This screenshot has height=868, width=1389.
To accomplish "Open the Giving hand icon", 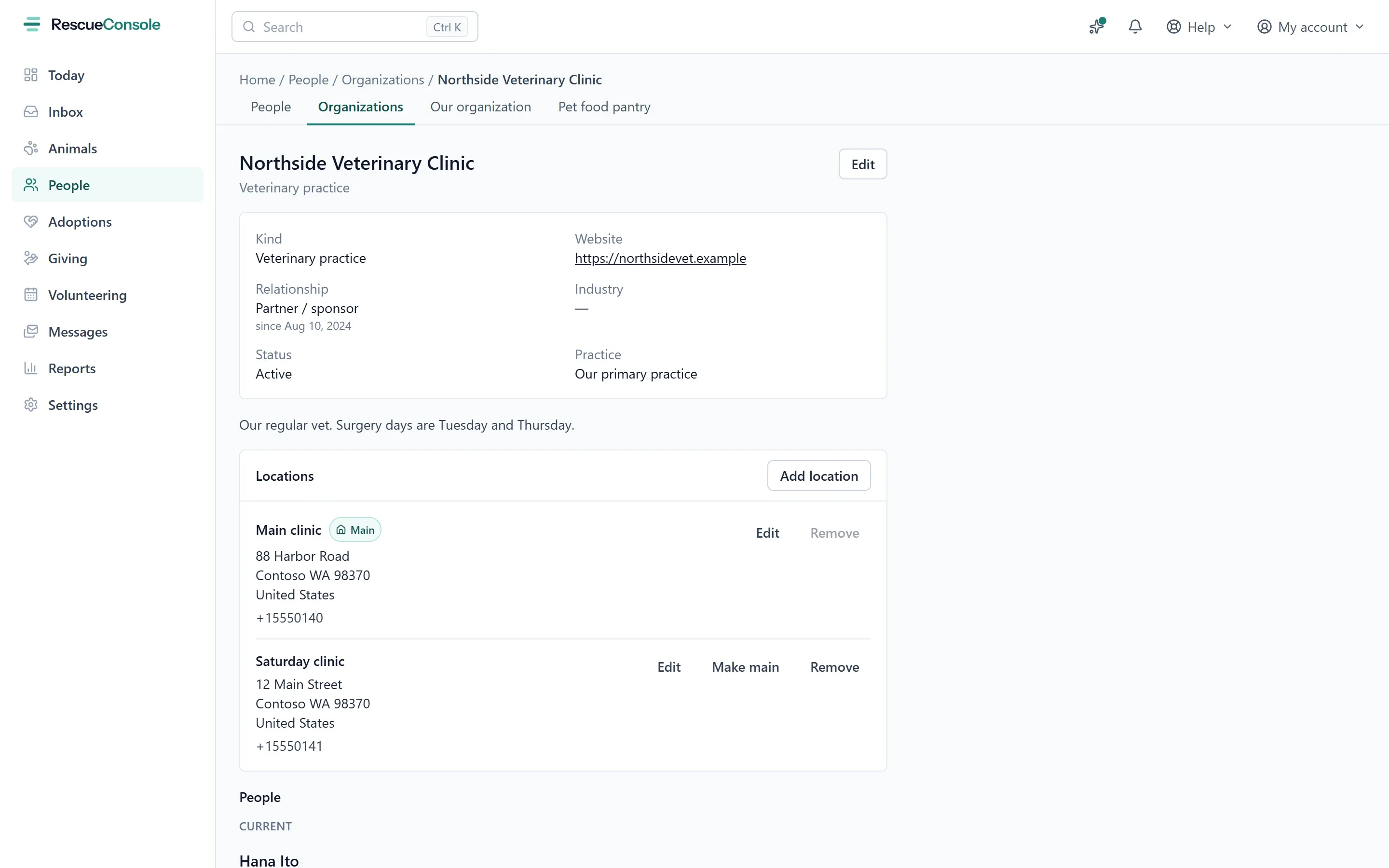I will 31,258.
